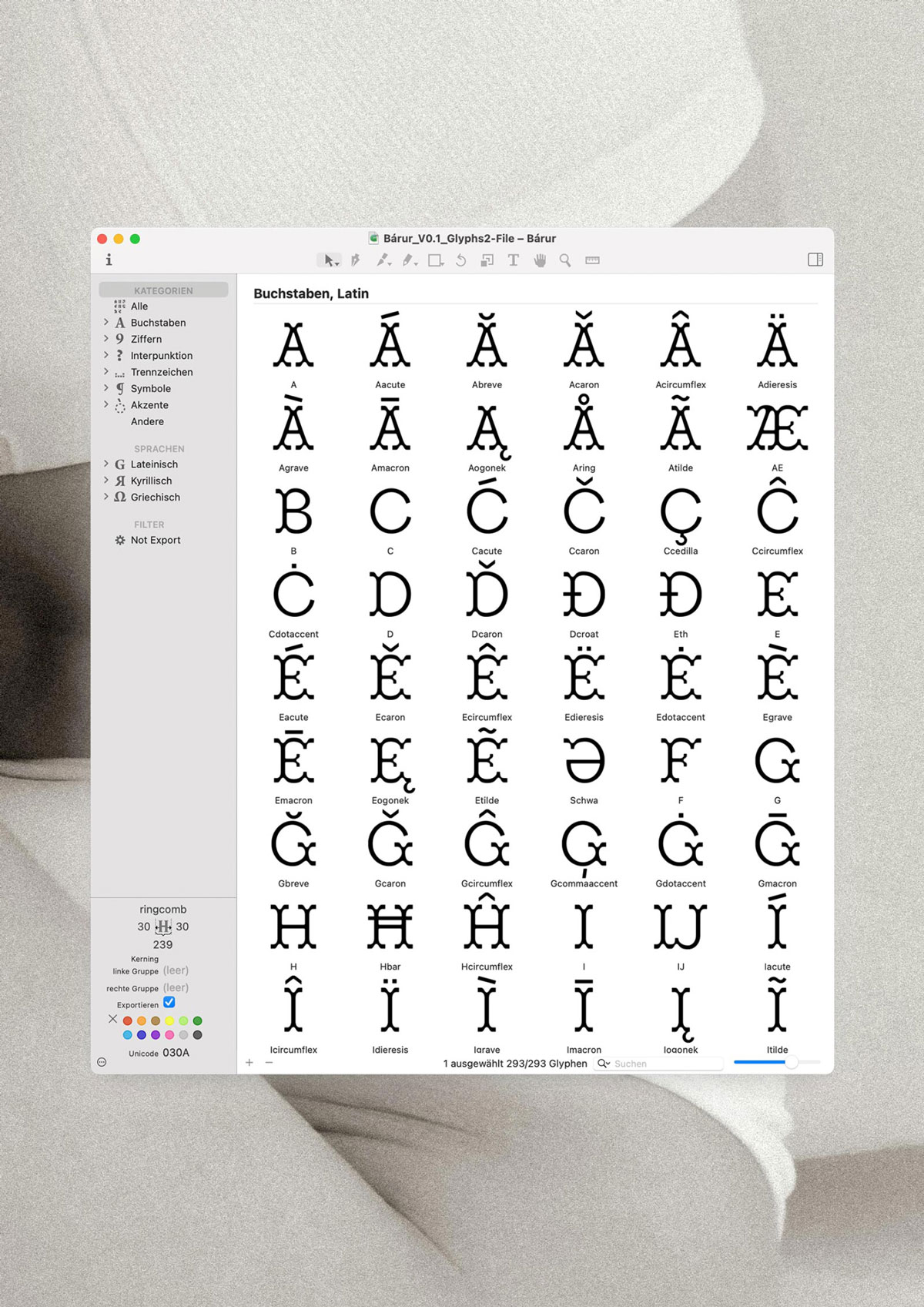Open the font info 'i' button

click(x=109, y=260)
